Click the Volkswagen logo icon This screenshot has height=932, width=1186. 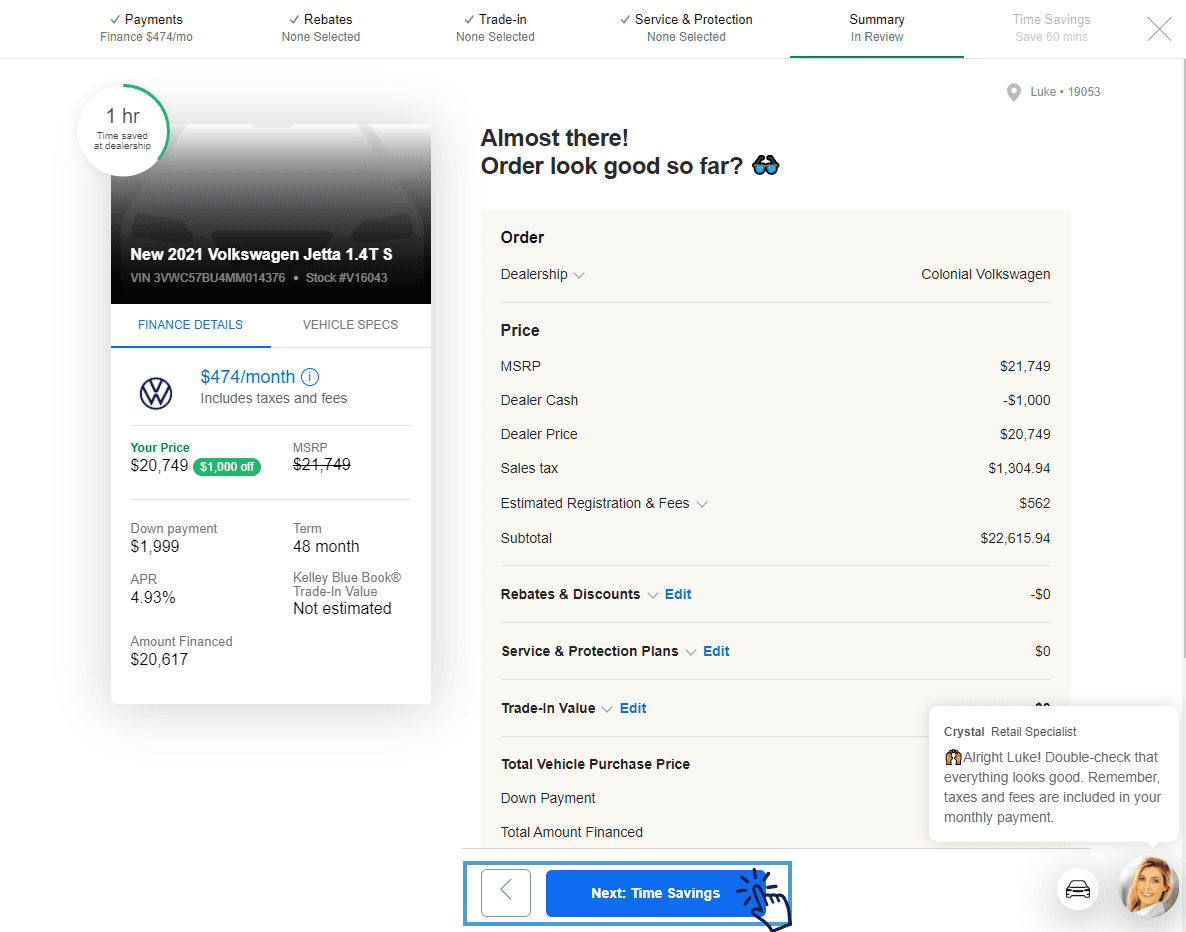click(x=156, y=393)
